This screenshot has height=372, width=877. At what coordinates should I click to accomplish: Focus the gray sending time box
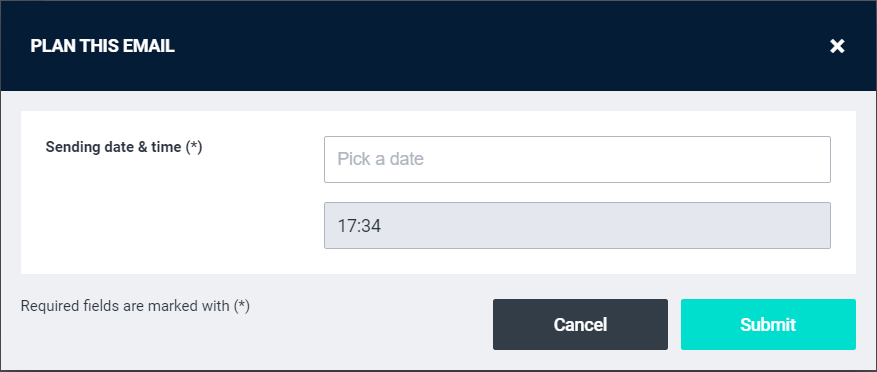(x=577, y=225)
